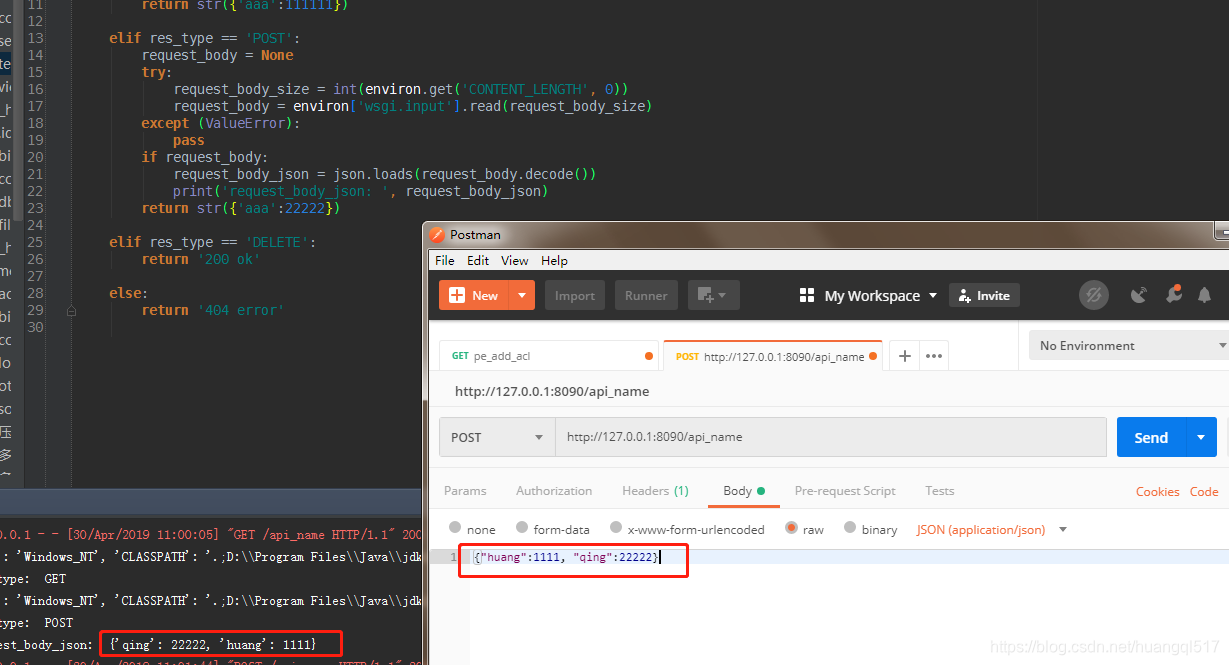Click the Import button in Postman
The height and width of the screenshot is (665, 1229).
coord(574,295)
